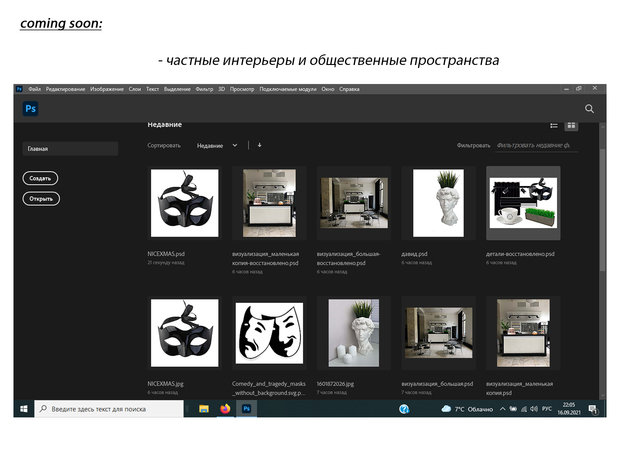Open the Файл menu
This screenshot has height=465, width=620.
(34, 89)
